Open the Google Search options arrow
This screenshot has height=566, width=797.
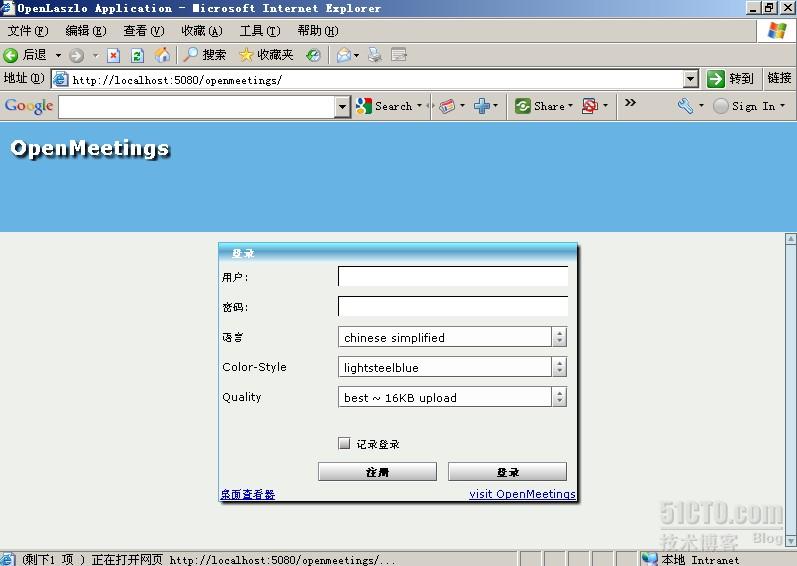tap(419, 106)
